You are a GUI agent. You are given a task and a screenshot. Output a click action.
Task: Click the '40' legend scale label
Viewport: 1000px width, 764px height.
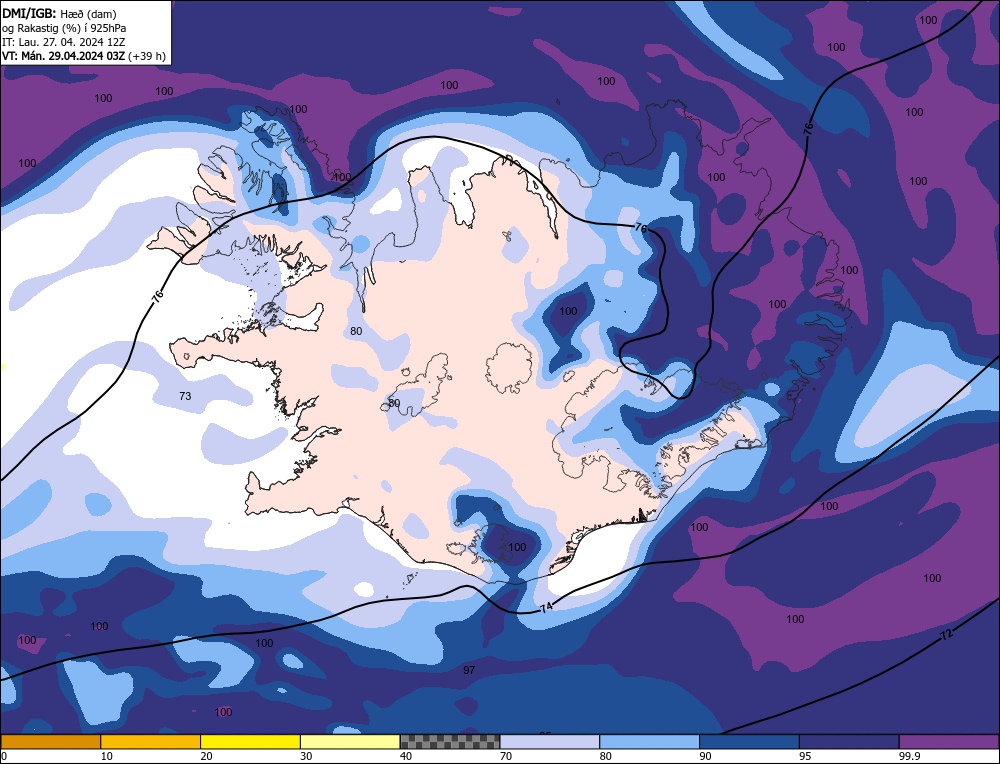pyautogui.click(x=406, y=756)
